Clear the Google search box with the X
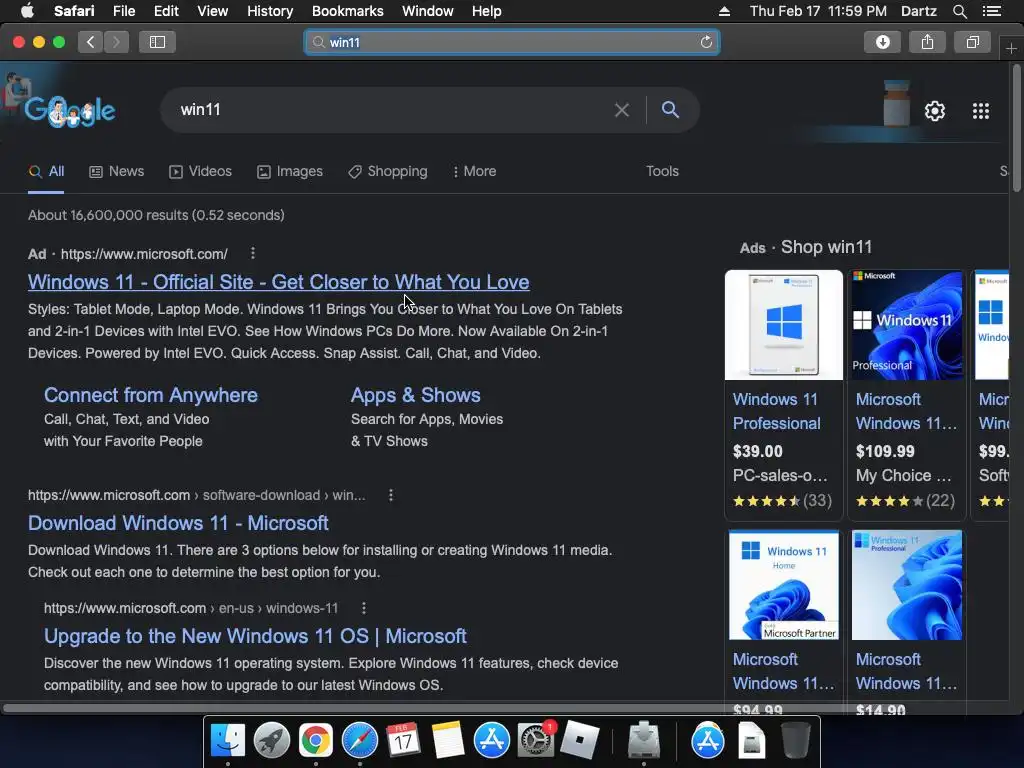 coord(622,110)
